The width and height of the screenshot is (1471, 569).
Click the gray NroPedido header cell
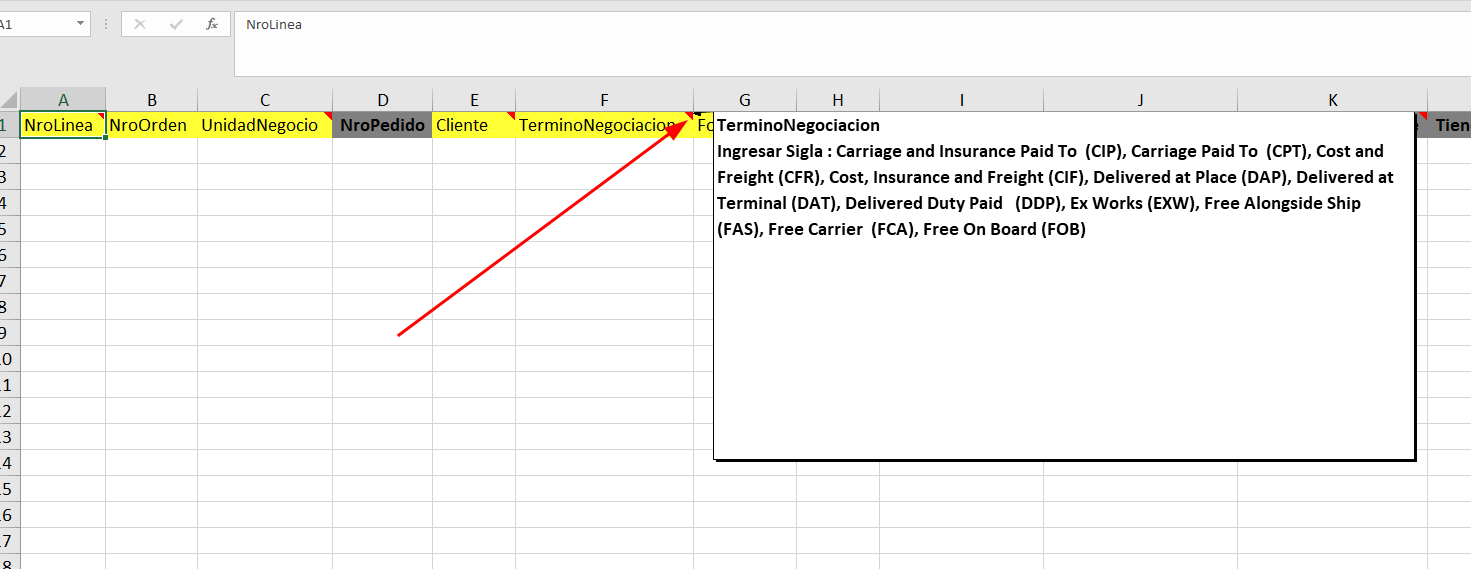382,126
